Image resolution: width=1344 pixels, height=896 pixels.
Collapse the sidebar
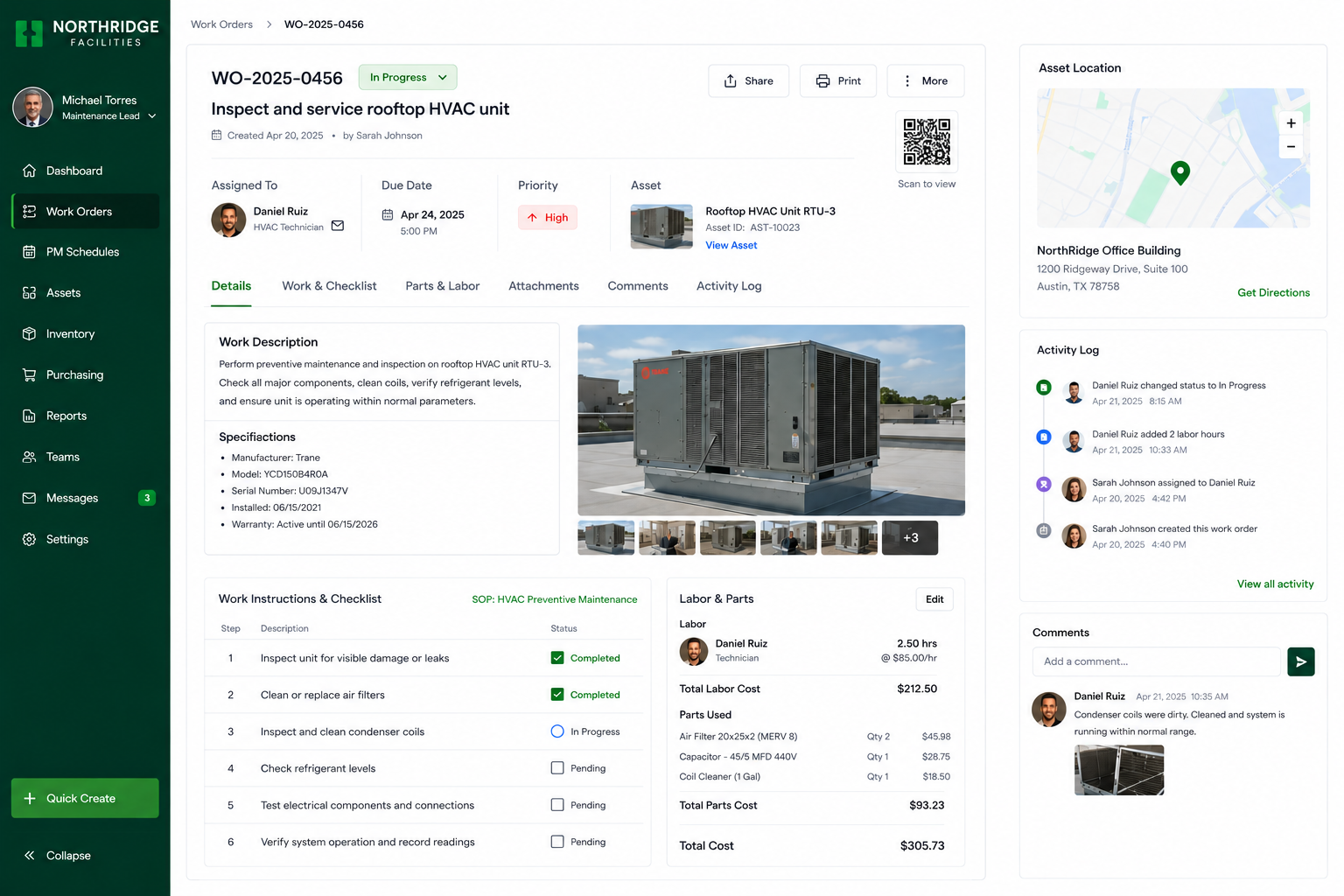tap(58, 856)
